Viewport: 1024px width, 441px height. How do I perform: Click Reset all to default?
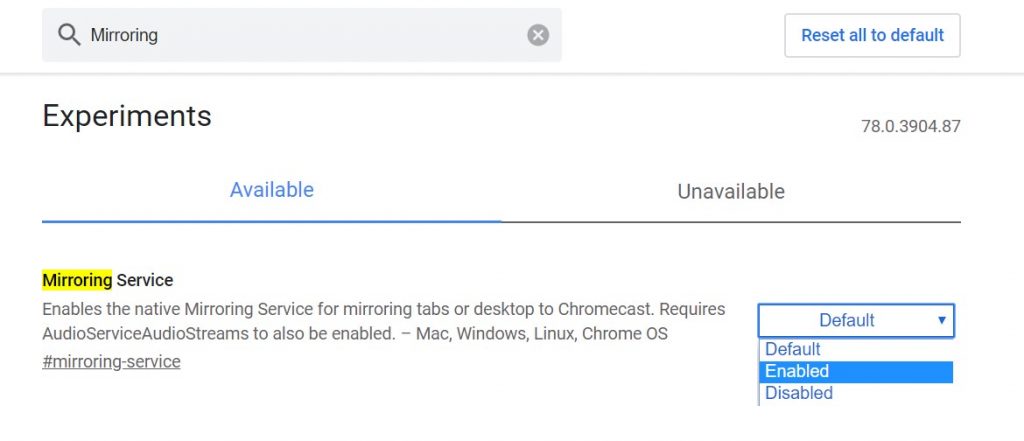click(872, 35)
